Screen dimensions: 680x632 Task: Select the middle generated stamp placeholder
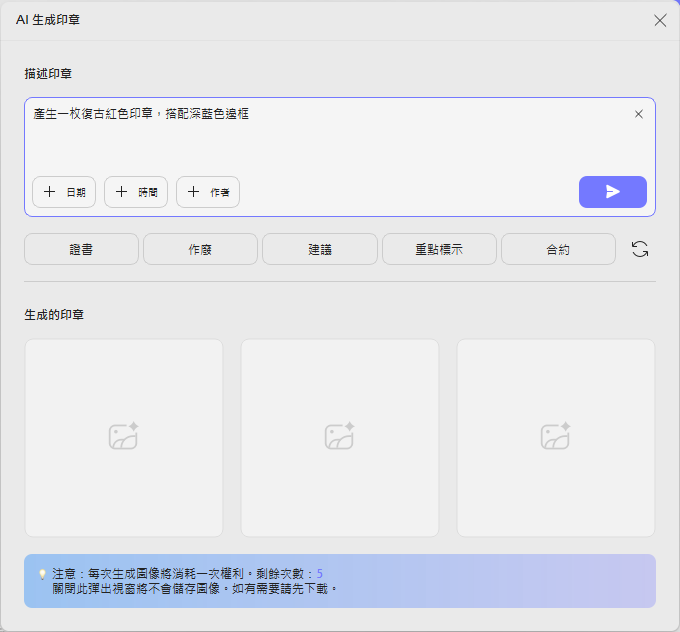pos(340,438)
